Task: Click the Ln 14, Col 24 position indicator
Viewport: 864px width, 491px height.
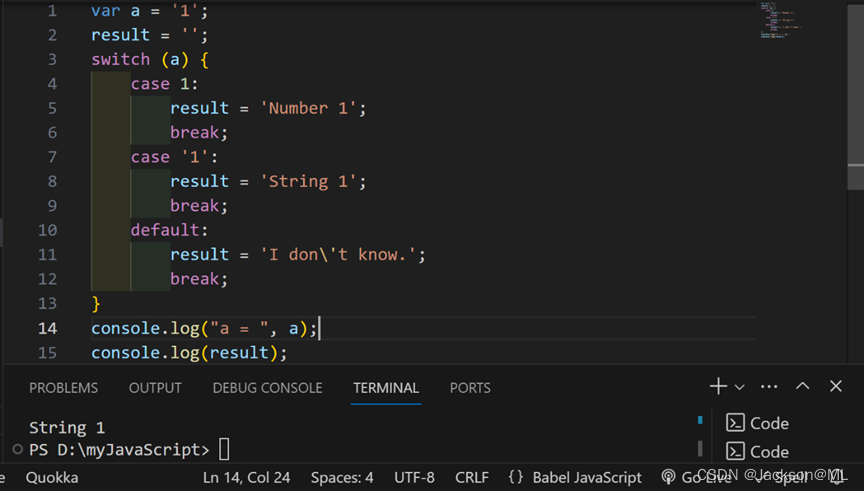Action: [246, 478]
